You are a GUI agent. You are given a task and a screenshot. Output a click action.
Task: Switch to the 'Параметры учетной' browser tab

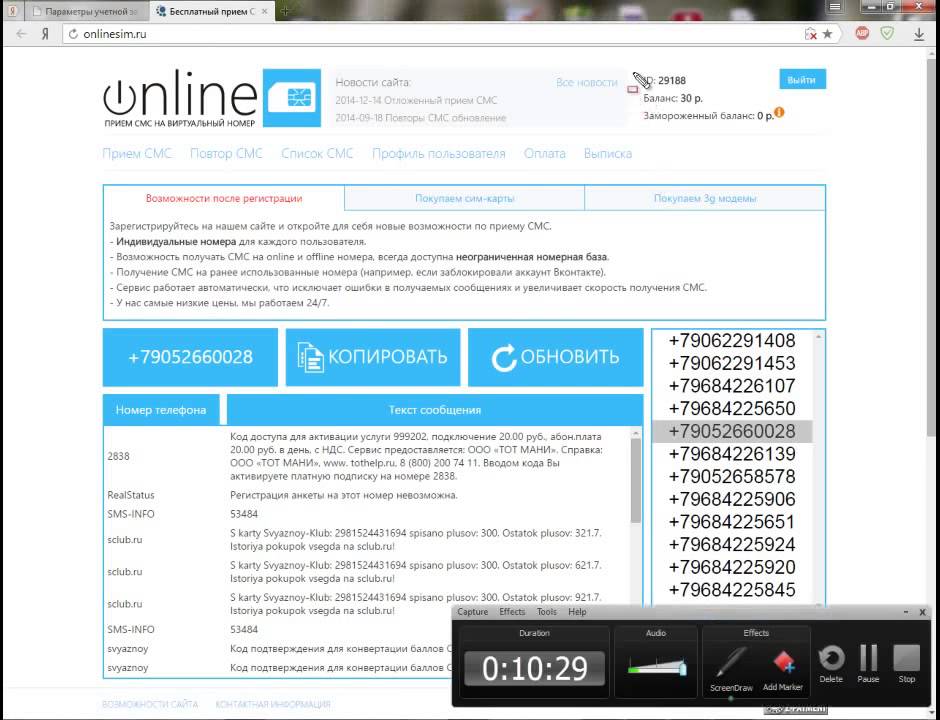(x=86, y=11)
